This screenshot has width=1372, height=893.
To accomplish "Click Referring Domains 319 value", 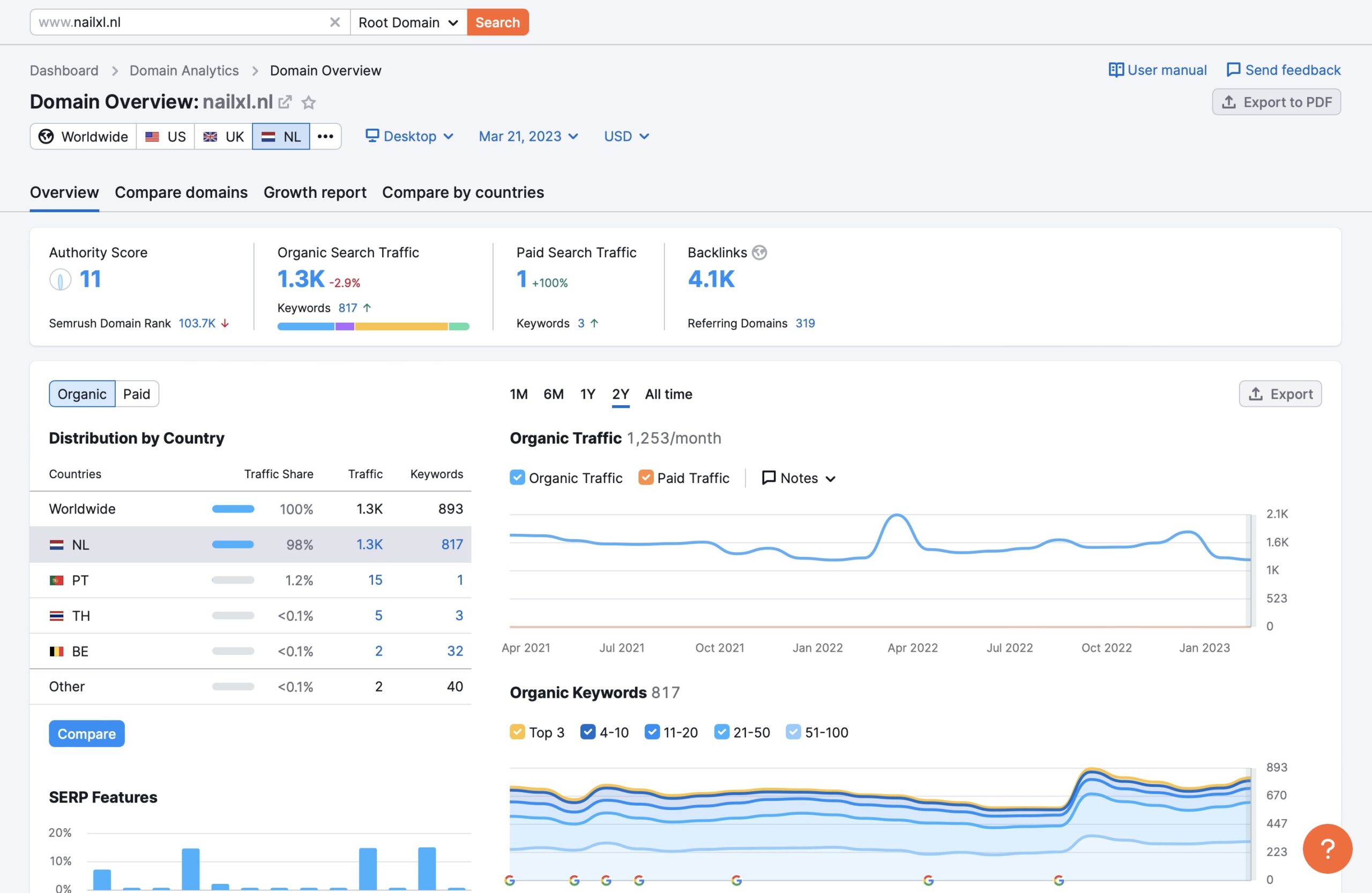I will pyautogui.click(x=806, y=323).
